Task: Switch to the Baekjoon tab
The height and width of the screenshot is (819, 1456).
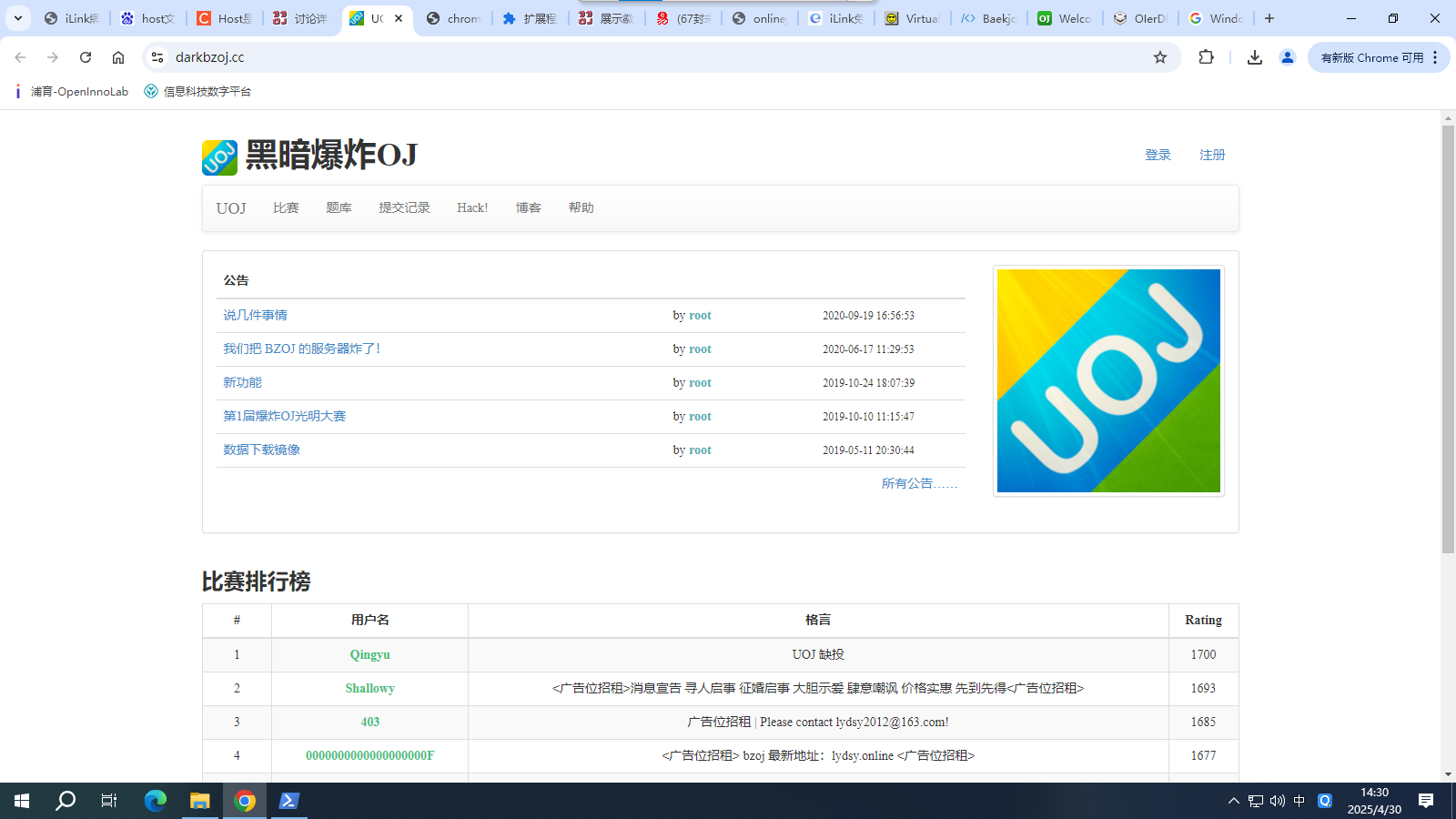Action: point(991,18)
